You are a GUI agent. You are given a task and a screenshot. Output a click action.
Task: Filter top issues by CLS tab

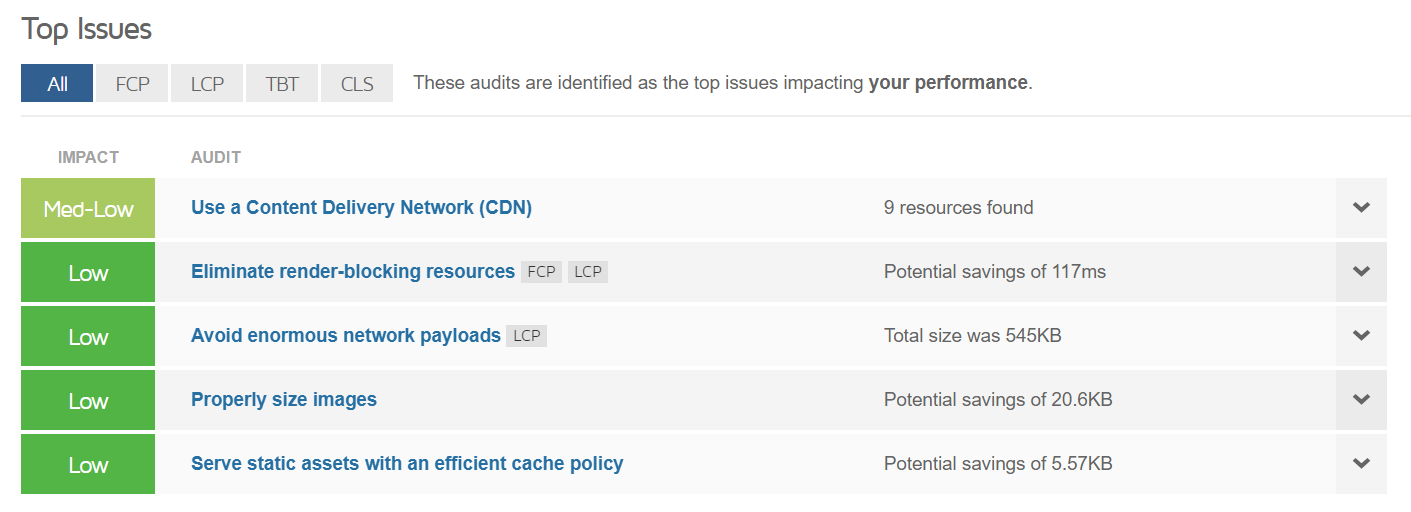[x=357, y=84]
